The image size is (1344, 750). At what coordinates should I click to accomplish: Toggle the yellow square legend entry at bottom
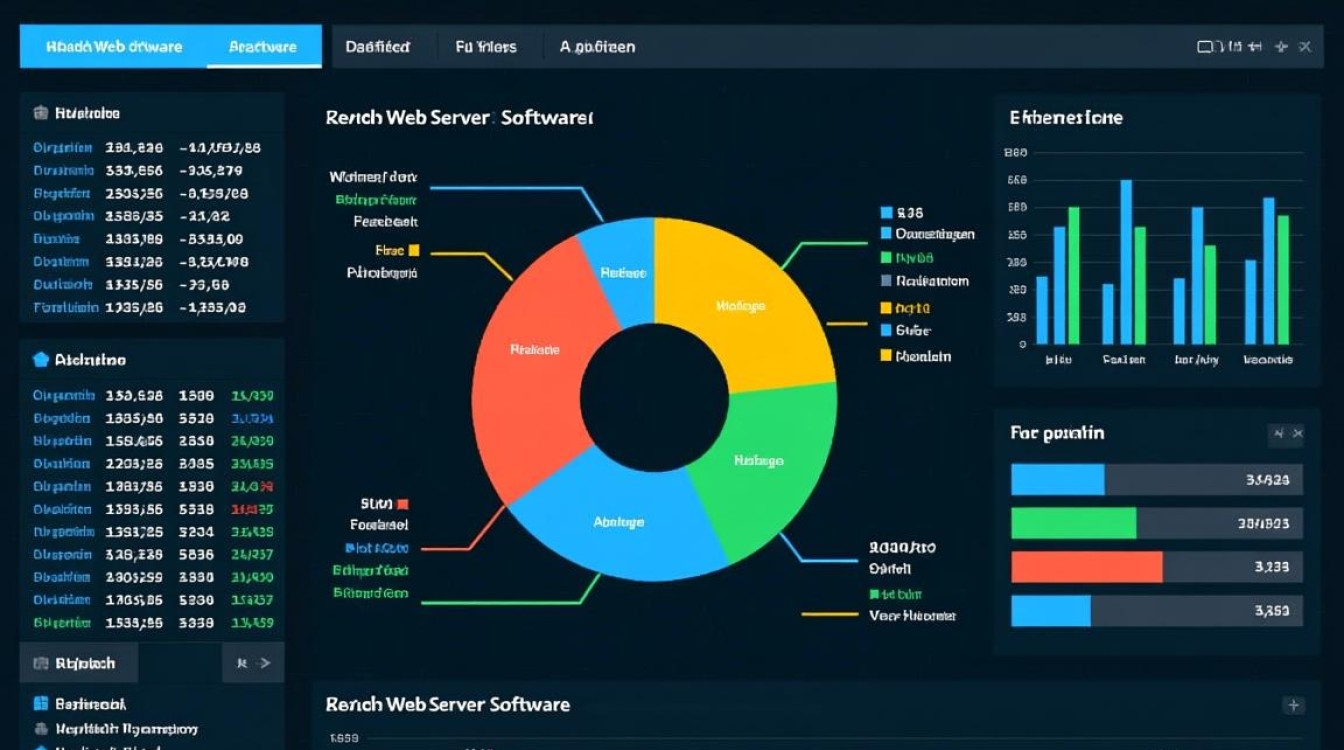pyautogui.click(x=886, y=356)
